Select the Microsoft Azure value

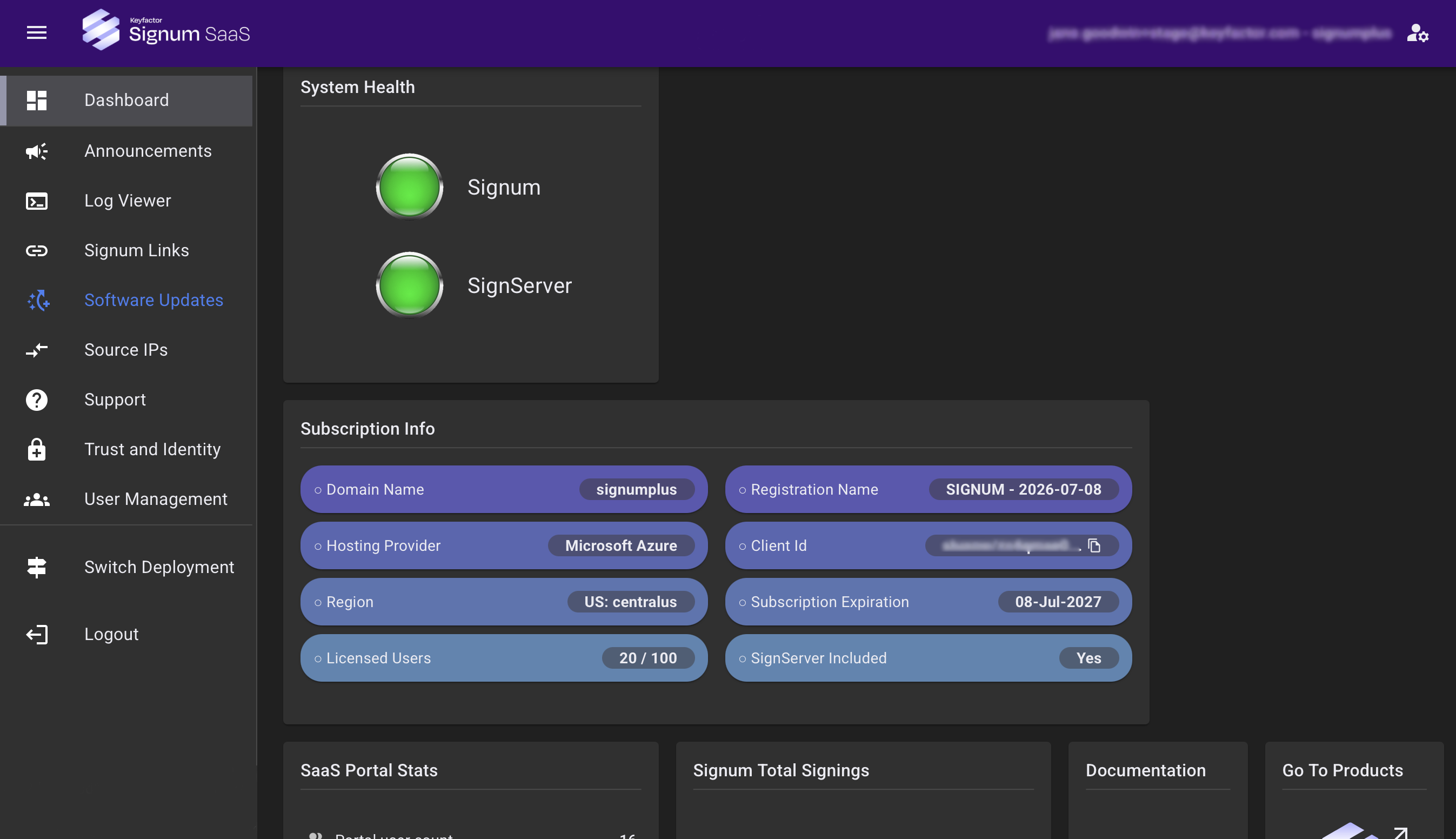click(621, 545)
